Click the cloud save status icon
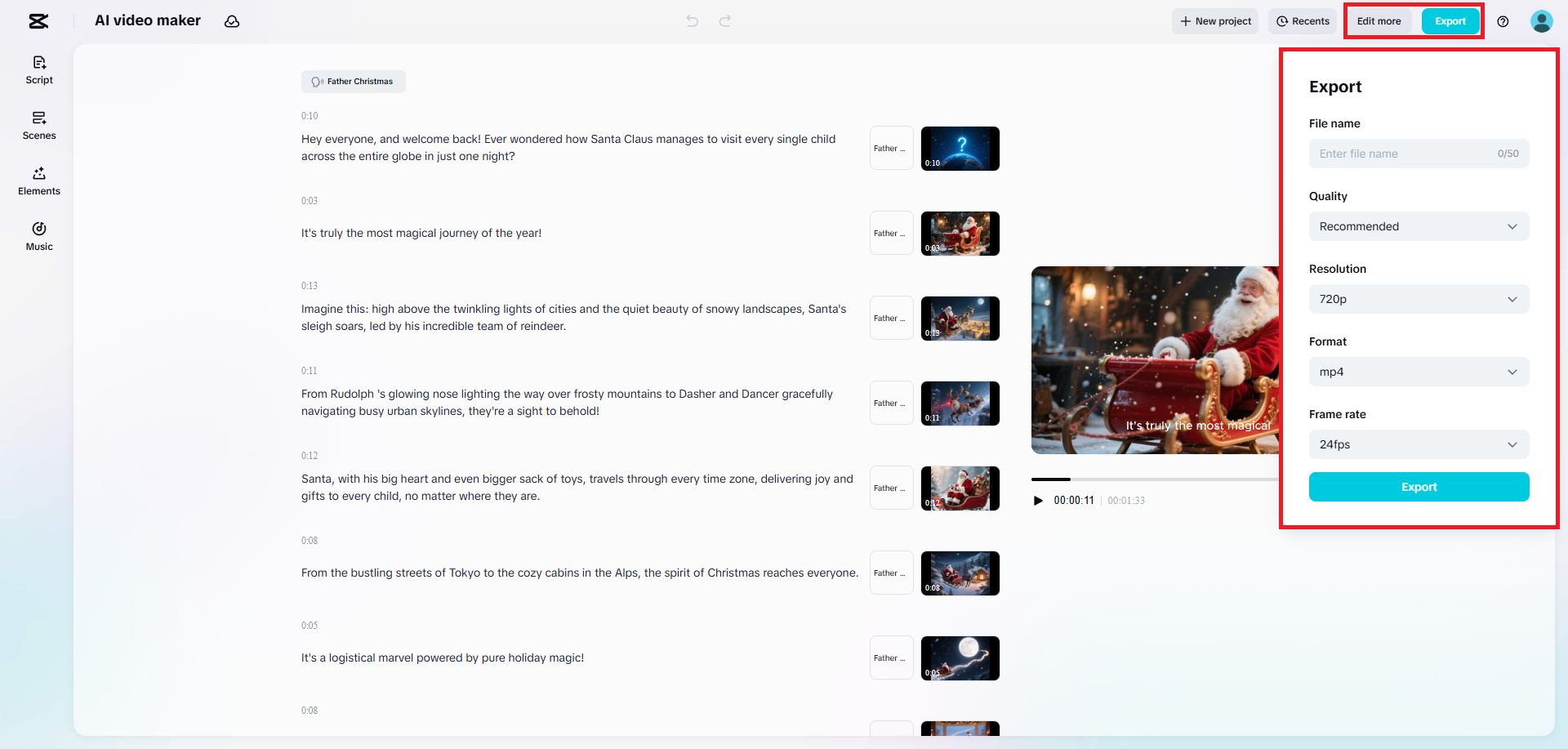This screenshot has width=1568, height=749. (232, 21)
